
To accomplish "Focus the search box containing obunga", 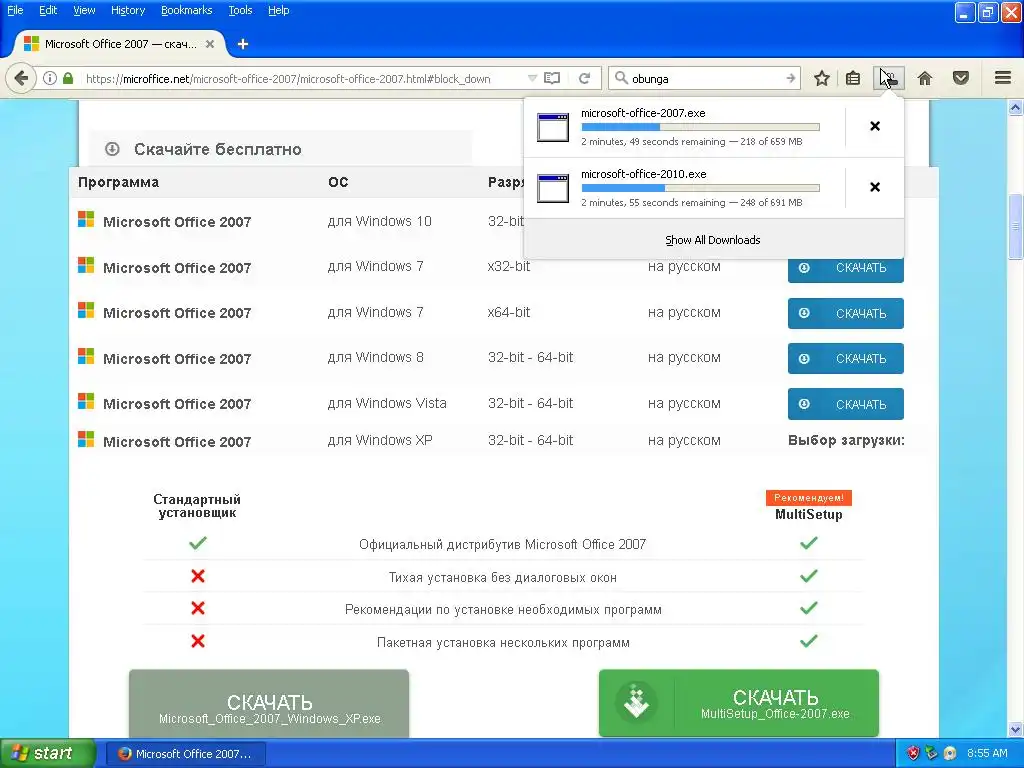I will click(x=707, y=78).
